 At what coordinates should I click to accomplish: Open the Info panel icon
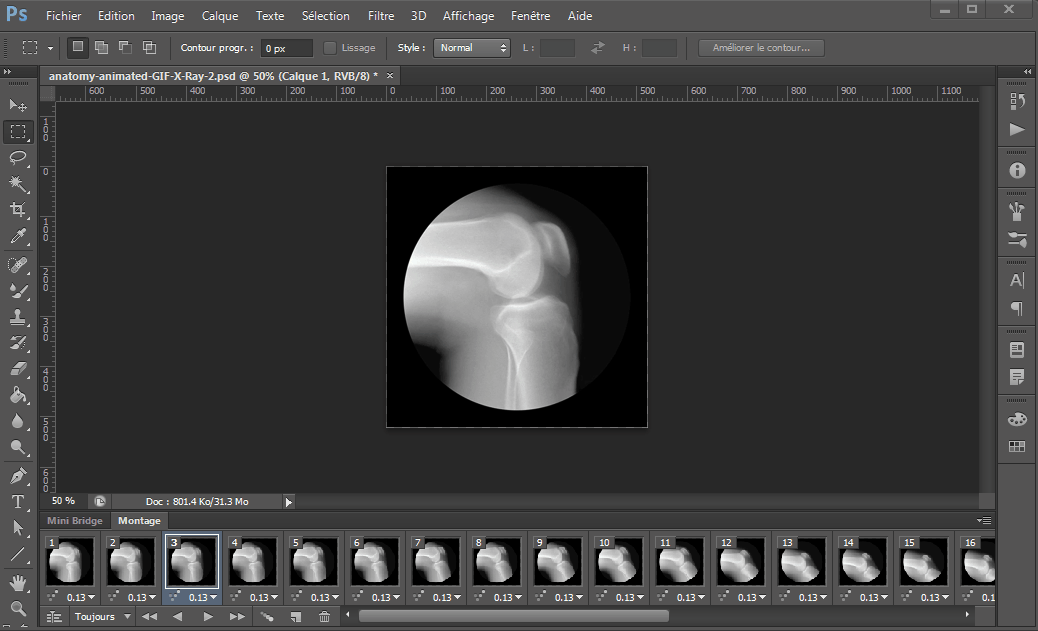[x=1017, y=170]
